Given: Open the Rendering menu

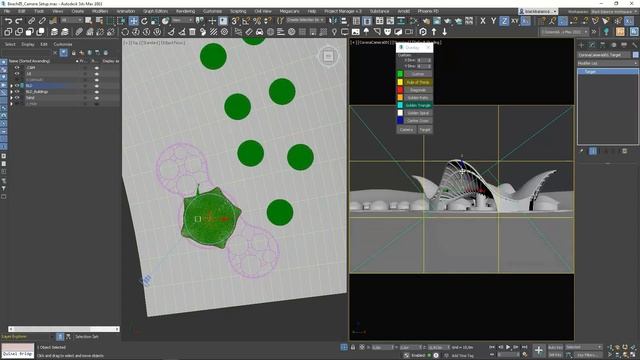Looking at the screenshot, I should pyautogui.click(x=185, y=11).
